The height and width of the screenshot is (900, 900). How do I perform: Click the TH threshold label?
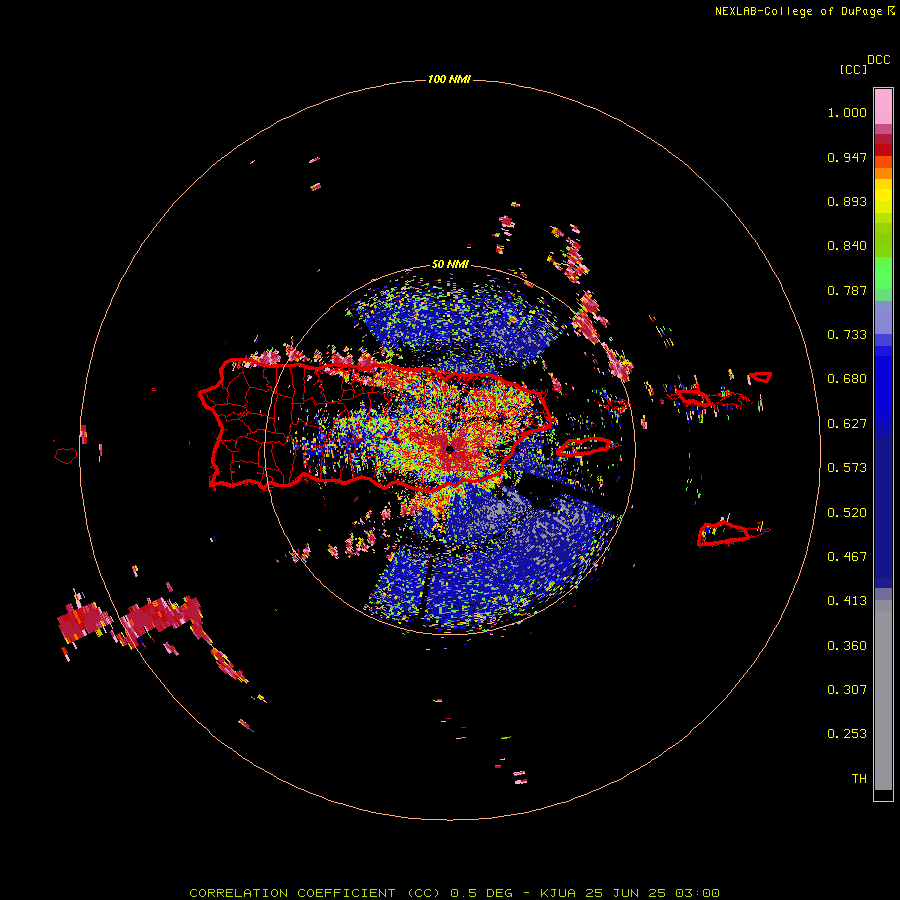(859, 779)
